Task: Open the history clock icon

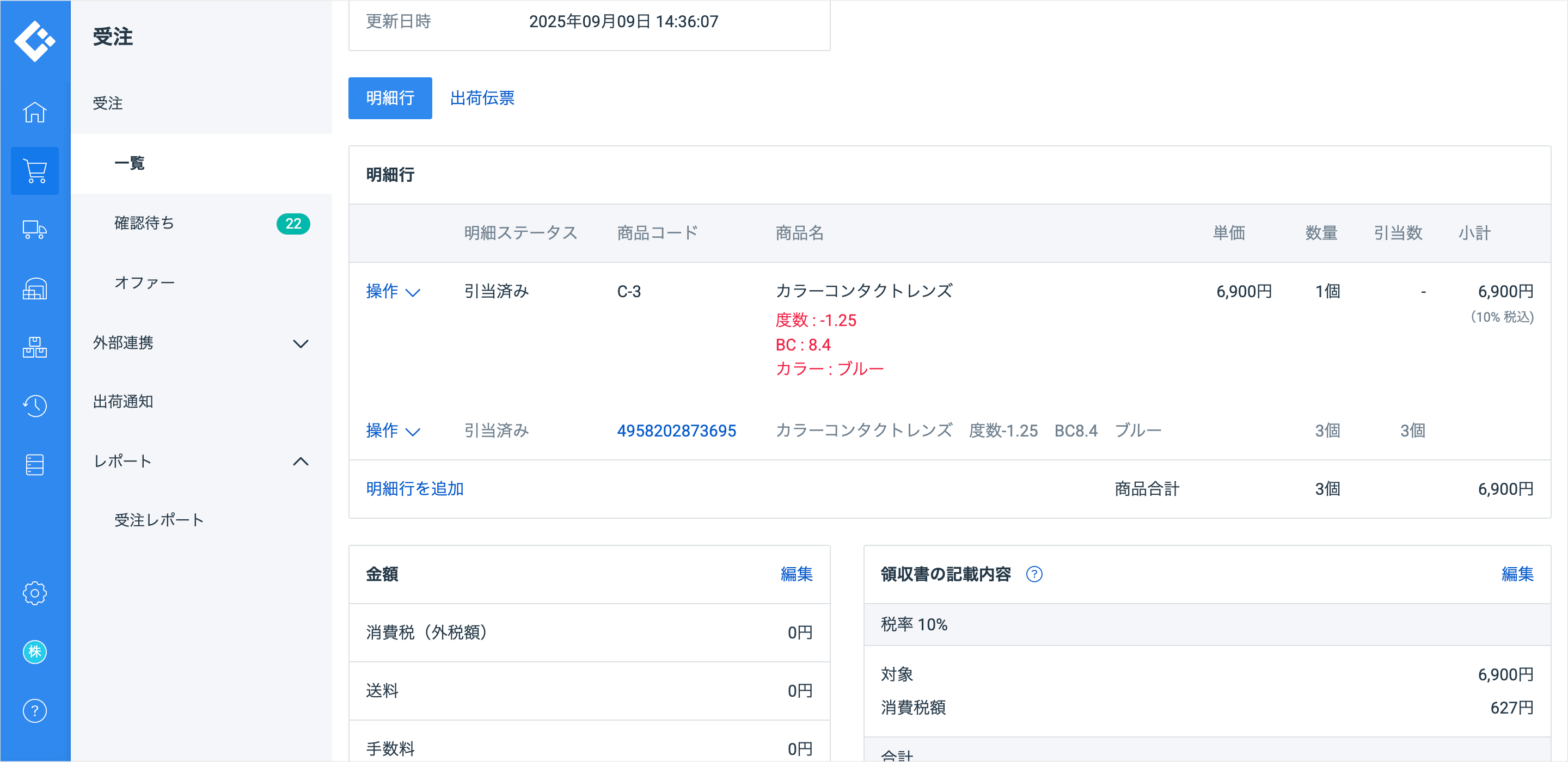Action: [x=35, y=406]
